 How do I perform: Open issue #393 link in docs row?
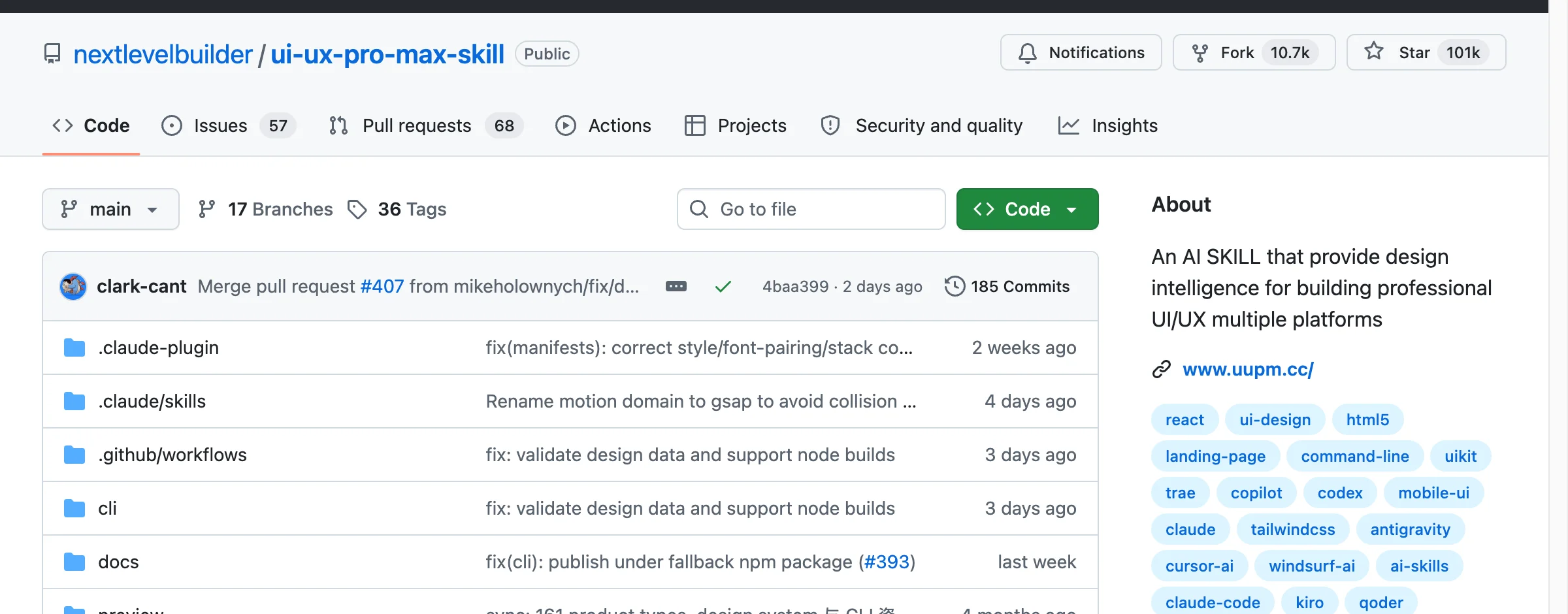887,562
